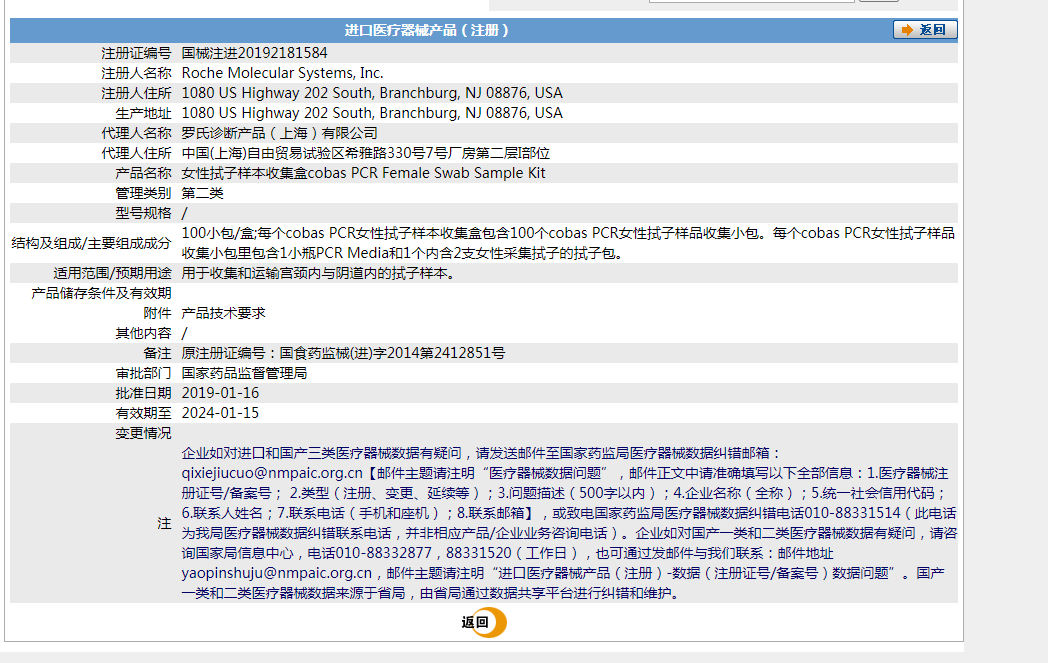Click the 返回 button in the blue header
Screen dimensions: 1048x663
point(925,29)
